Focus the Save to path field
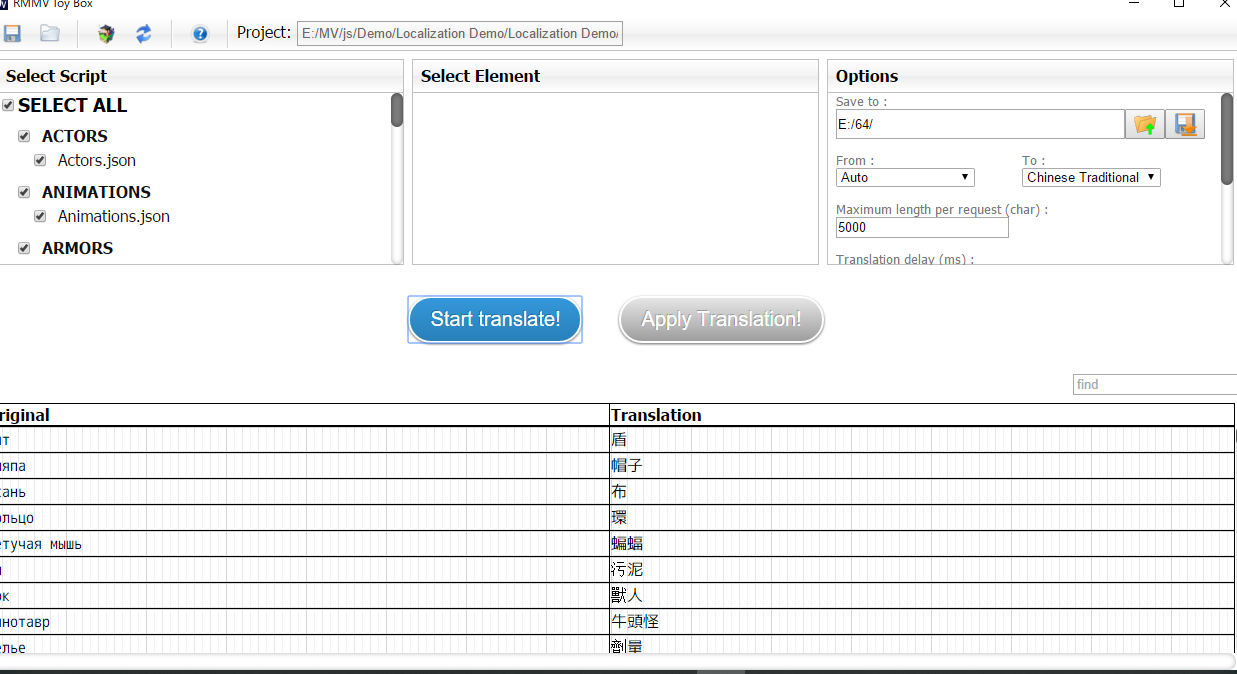 click(980, 124)
